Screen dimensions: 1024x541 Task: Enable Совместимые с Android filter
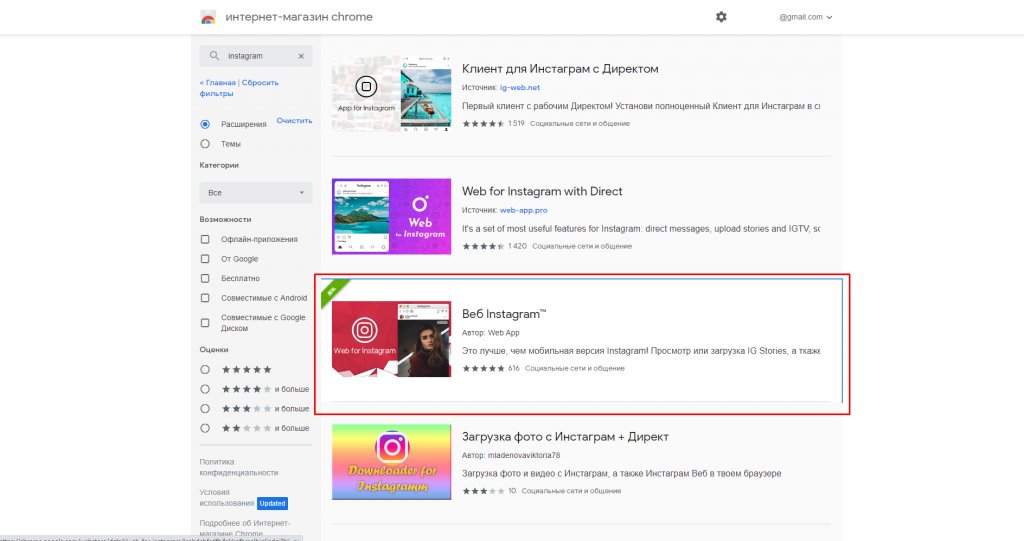click(205, 298)
